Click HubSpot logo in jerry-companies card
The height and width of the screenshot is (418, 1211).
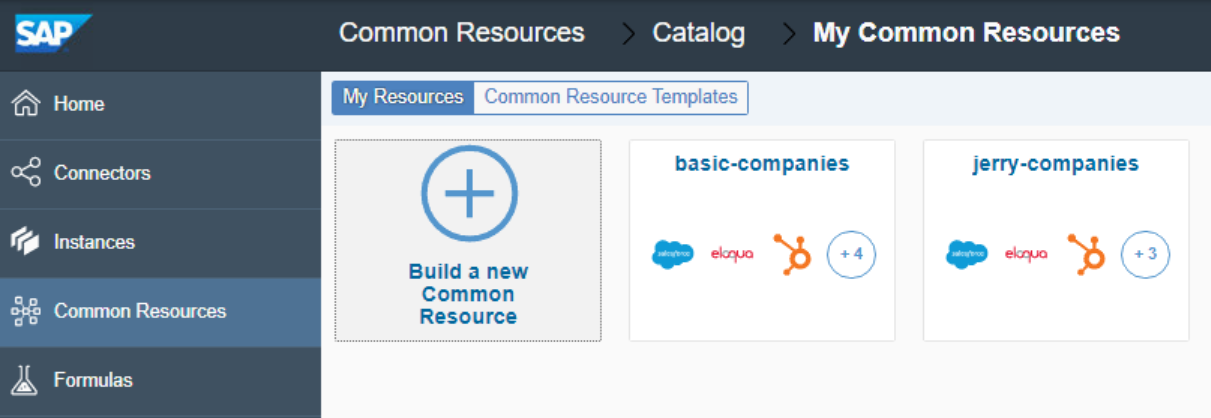click(x=1086, y=254)
